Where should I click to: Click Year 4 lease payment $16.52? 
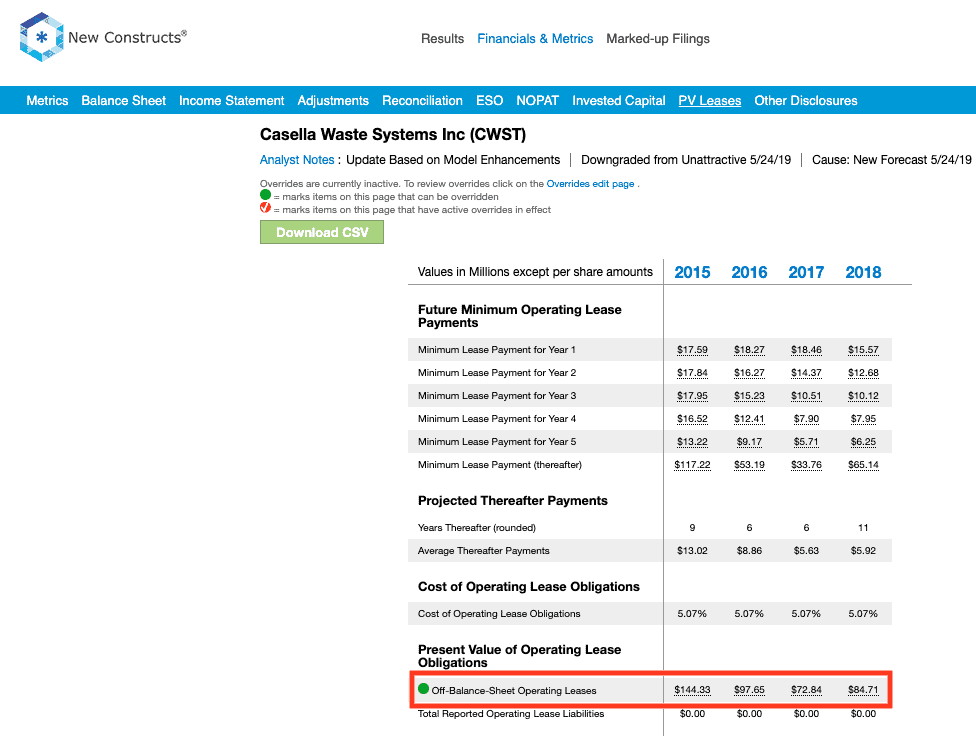[x=692, y=419]
